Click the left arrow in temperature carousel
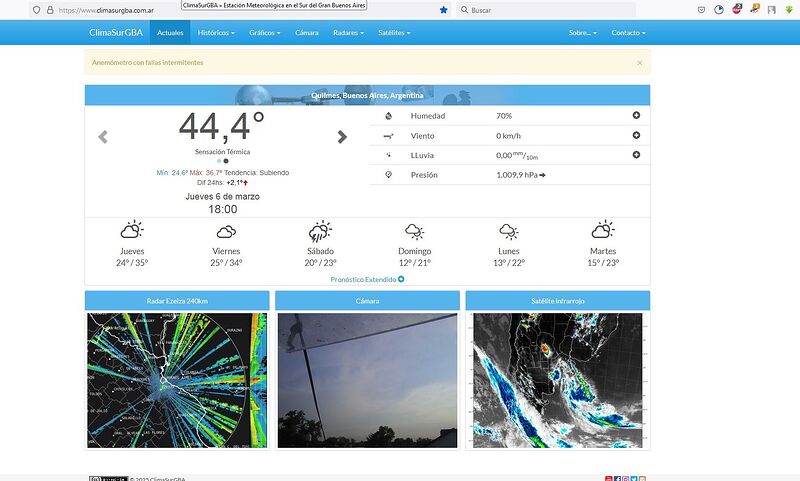 tap(103, 137)
